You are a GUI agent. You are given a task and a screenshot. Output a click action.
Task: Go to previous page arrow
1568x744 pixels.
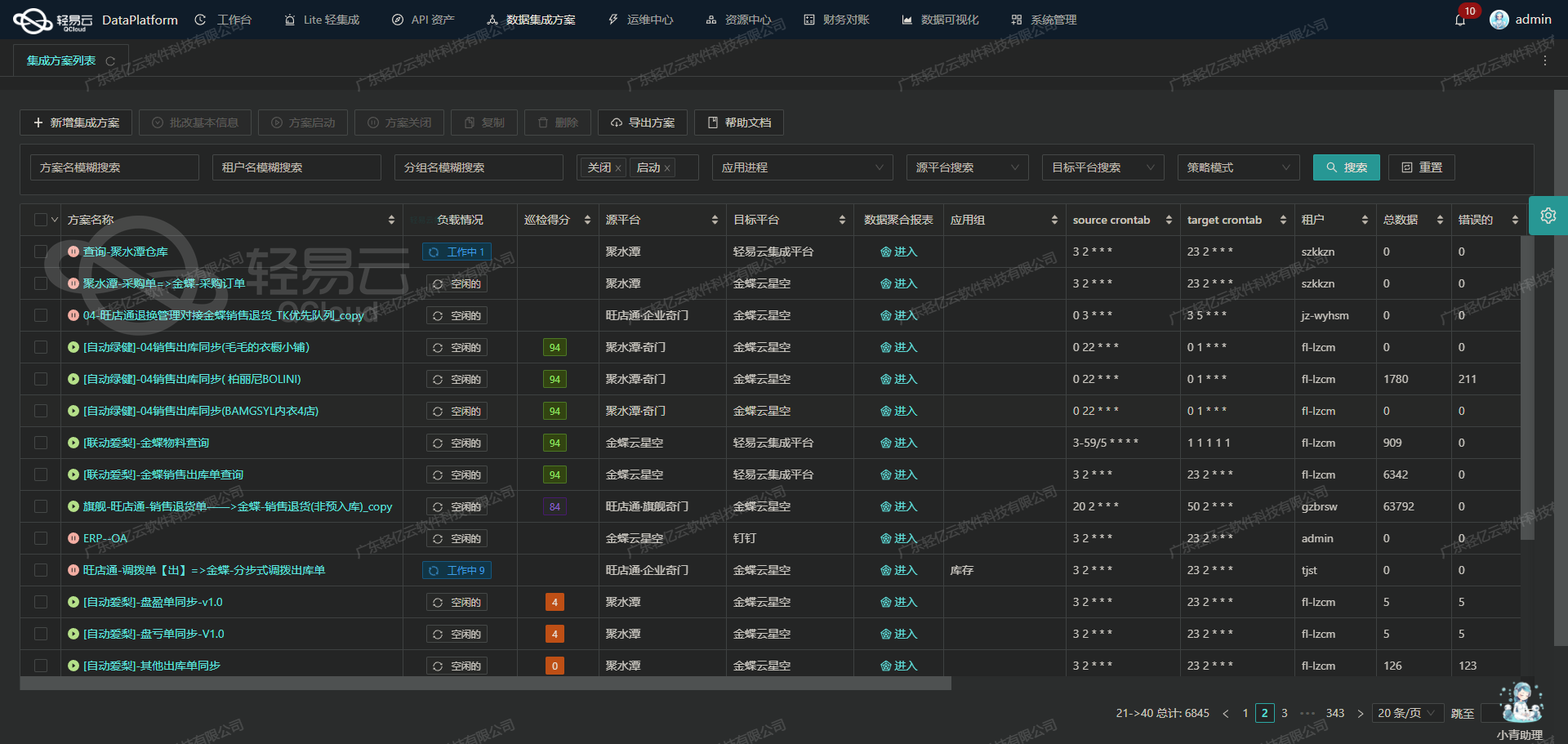(1225, 713)
